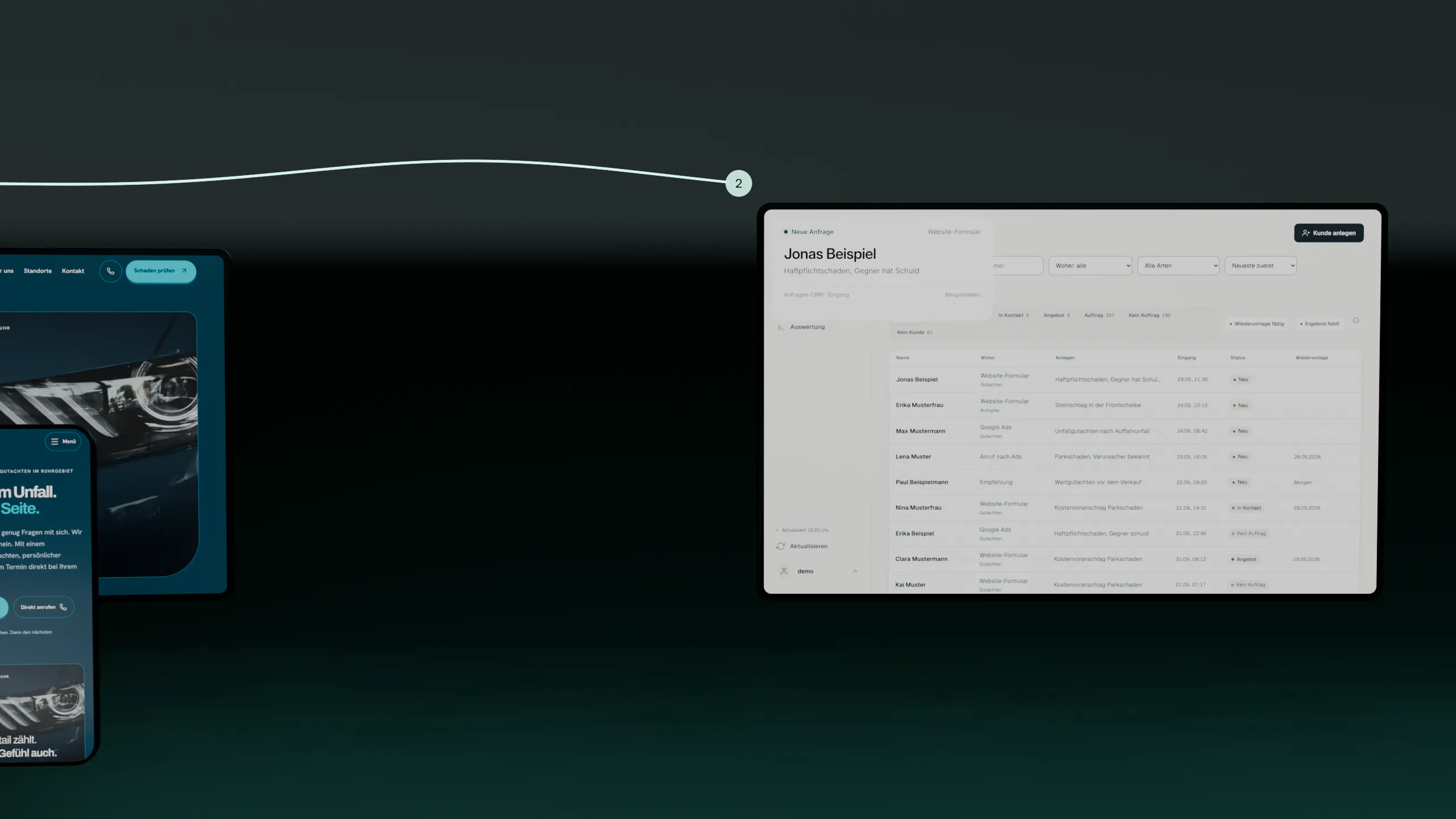
Task: Click the Wiedervorlage column header
Action: point(1312,358)
